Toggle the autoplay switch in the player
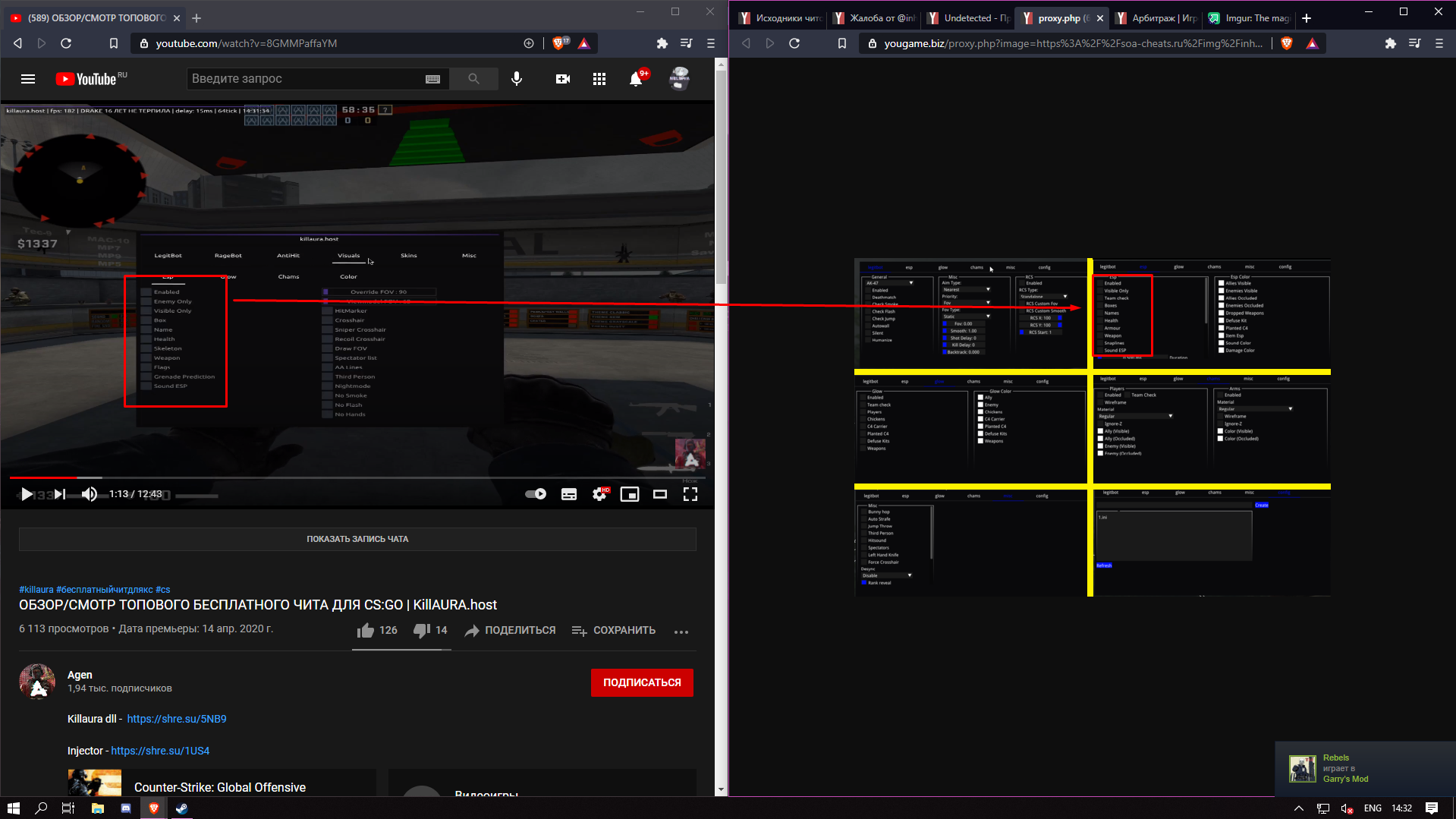This screenshot has width=1456, height=819. pyautogui.click(x=536, y=494)
